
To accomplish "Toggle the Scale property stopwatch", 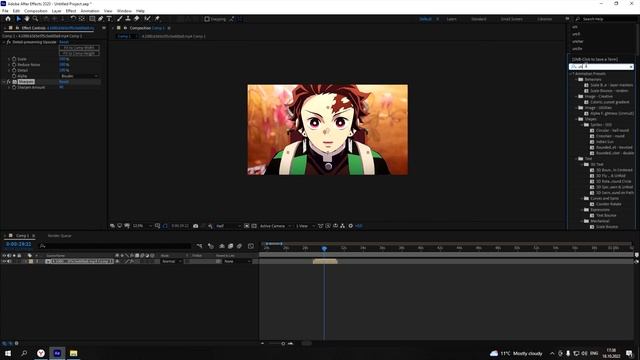I will [14, 59].
